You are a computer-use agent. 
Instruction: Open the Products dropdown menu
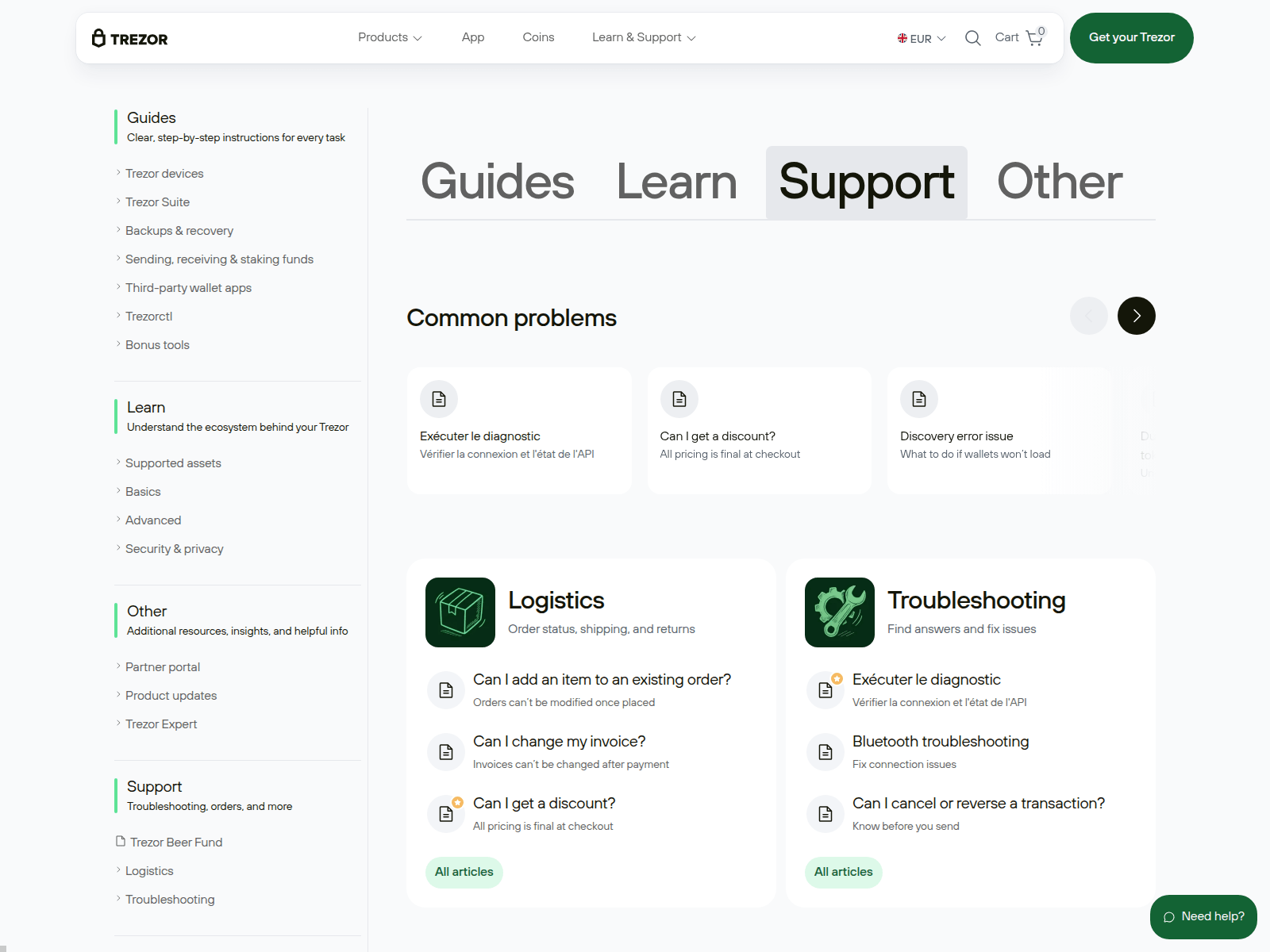pyautogui.click(x=390, y=37)
